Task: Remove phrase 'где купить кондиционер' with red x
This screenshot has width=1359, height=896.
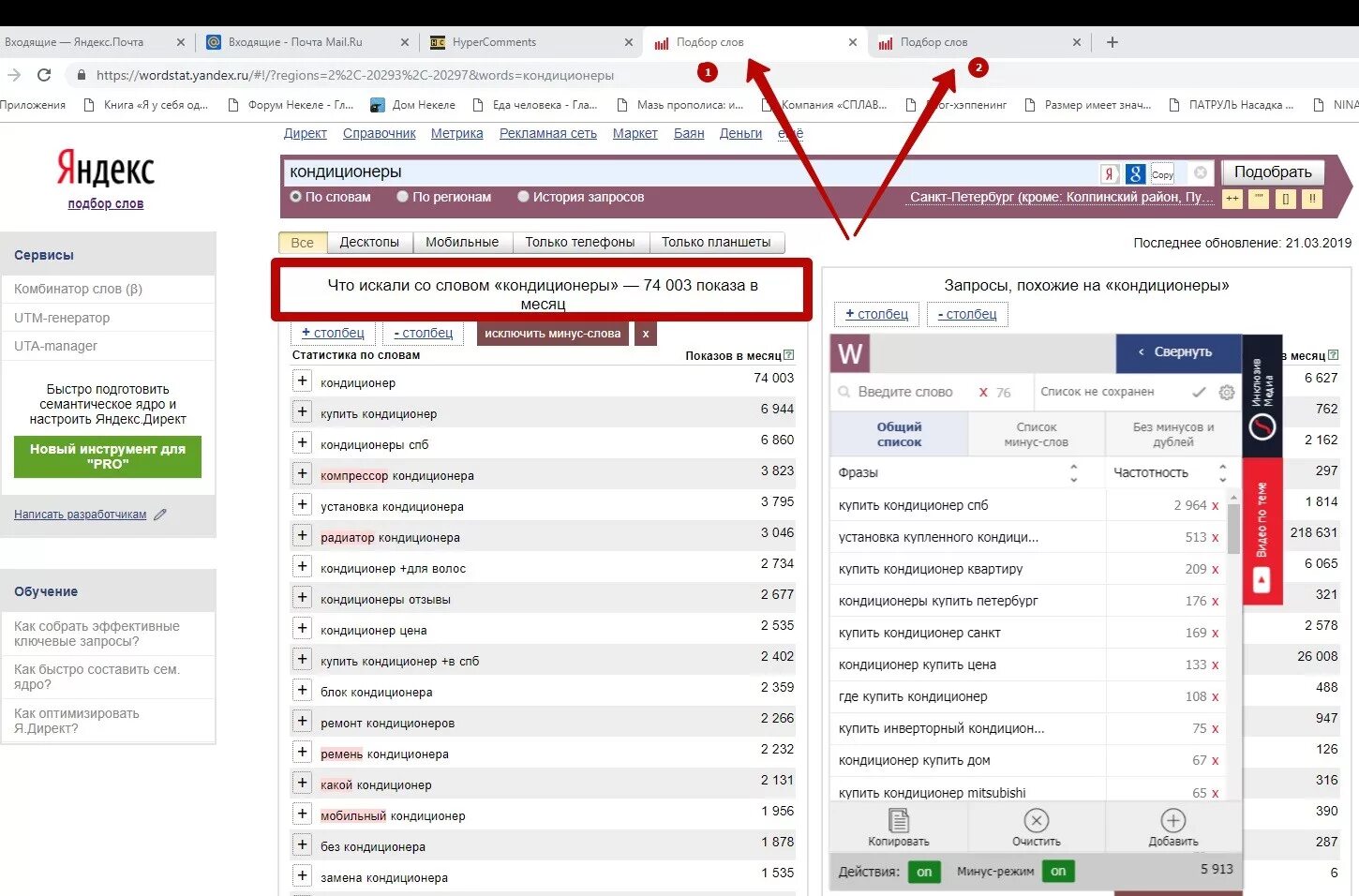Action: [x=1215, y=697]
